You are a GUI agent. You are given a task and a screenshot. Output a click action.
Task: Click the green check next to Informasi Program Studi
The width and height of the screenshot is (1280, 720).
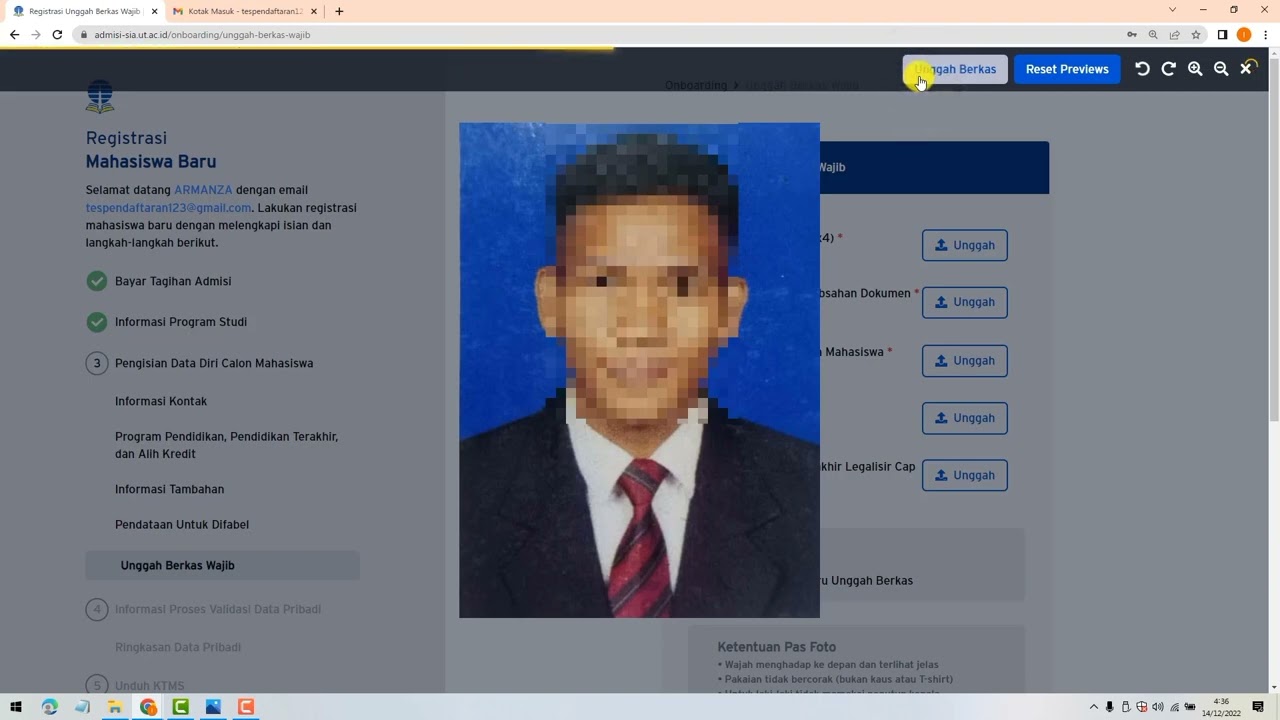coord(97,322)
